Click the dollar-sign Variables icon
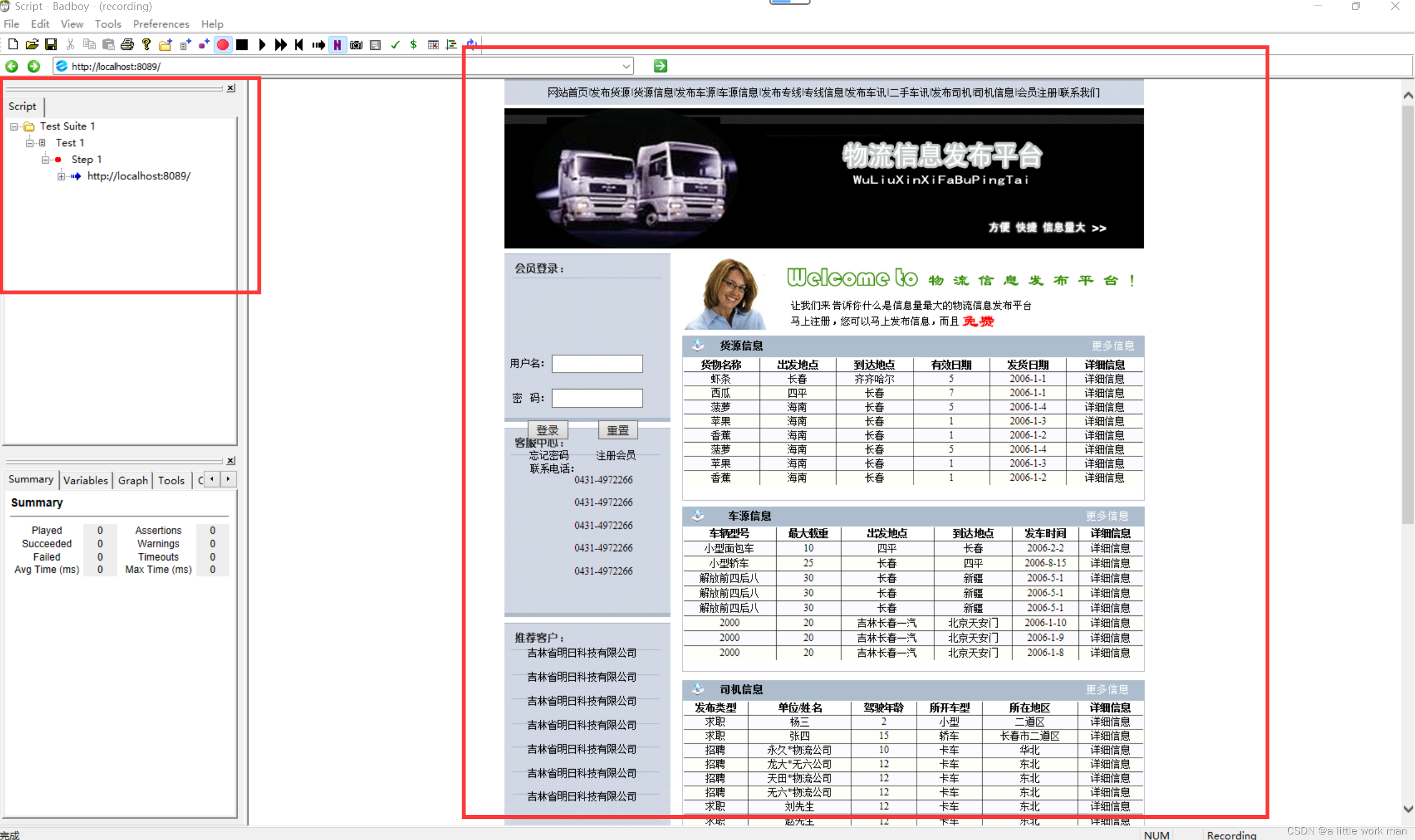This screenshot has height=840, width=1415. (x=414, y=45)
